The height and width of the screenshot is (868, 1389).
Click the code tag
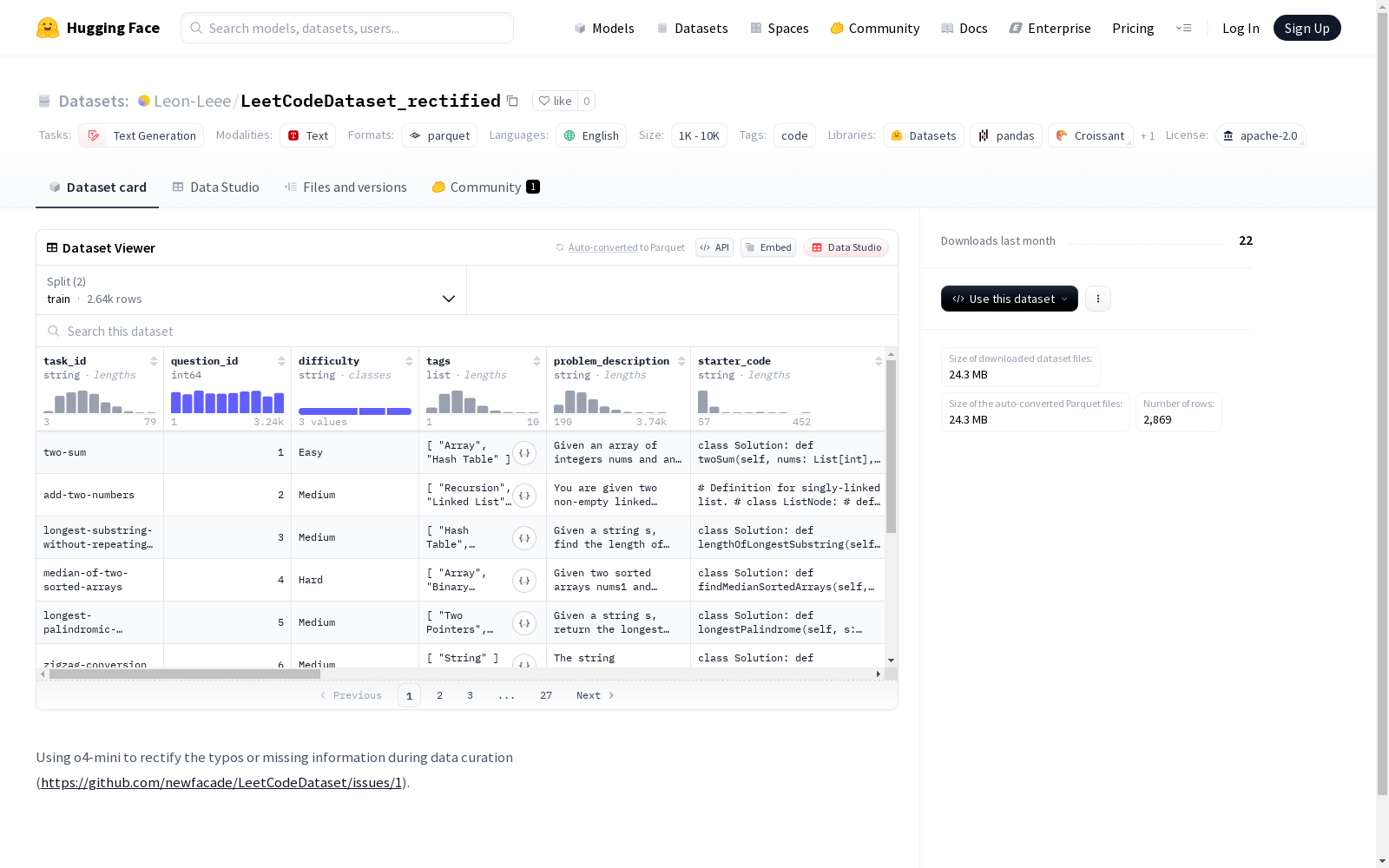794,135
